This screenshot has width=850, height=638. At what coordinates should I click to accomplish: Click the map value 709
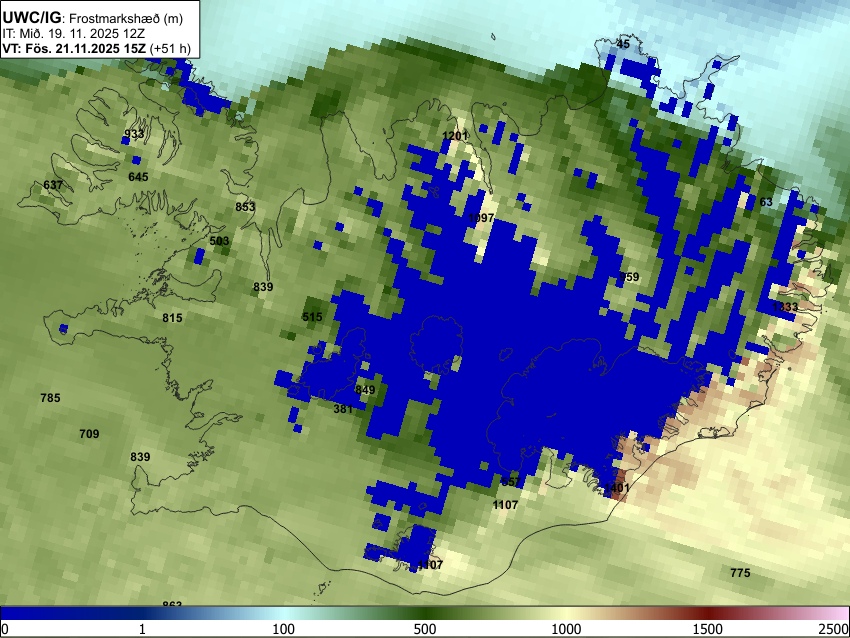tap(89, 434)
